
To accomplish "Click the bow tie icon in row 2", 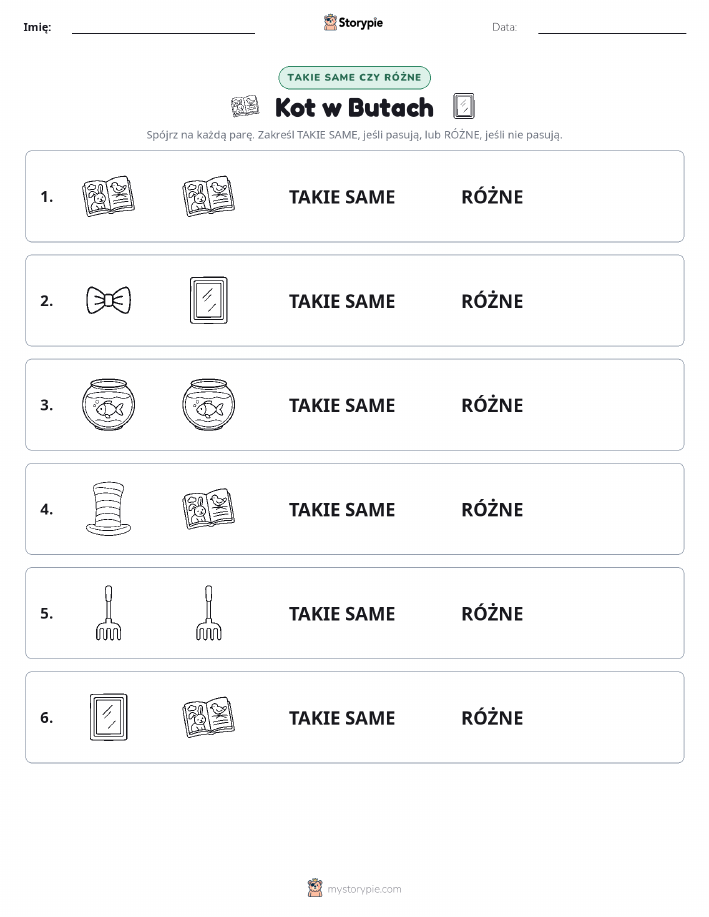I will point(108,300).
